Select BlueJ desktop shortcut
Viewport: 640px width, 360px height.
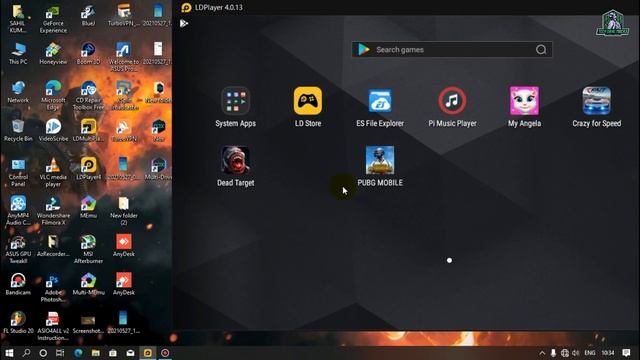(88, 16)
